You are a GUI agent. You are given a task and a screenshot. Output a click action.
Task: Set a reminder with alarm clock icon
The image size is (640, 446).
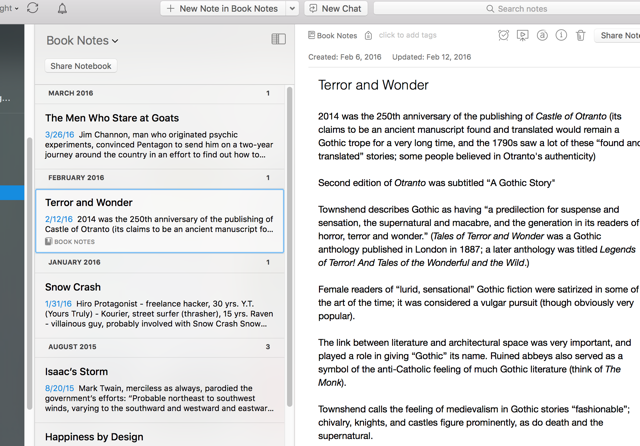pyautogui.click(x=503, y=36)
